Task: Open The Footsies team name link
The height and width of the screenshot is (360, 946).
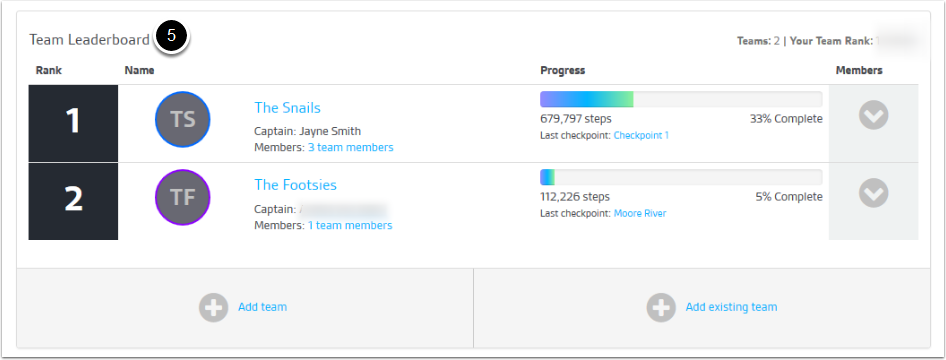Action: pos(296,185)
